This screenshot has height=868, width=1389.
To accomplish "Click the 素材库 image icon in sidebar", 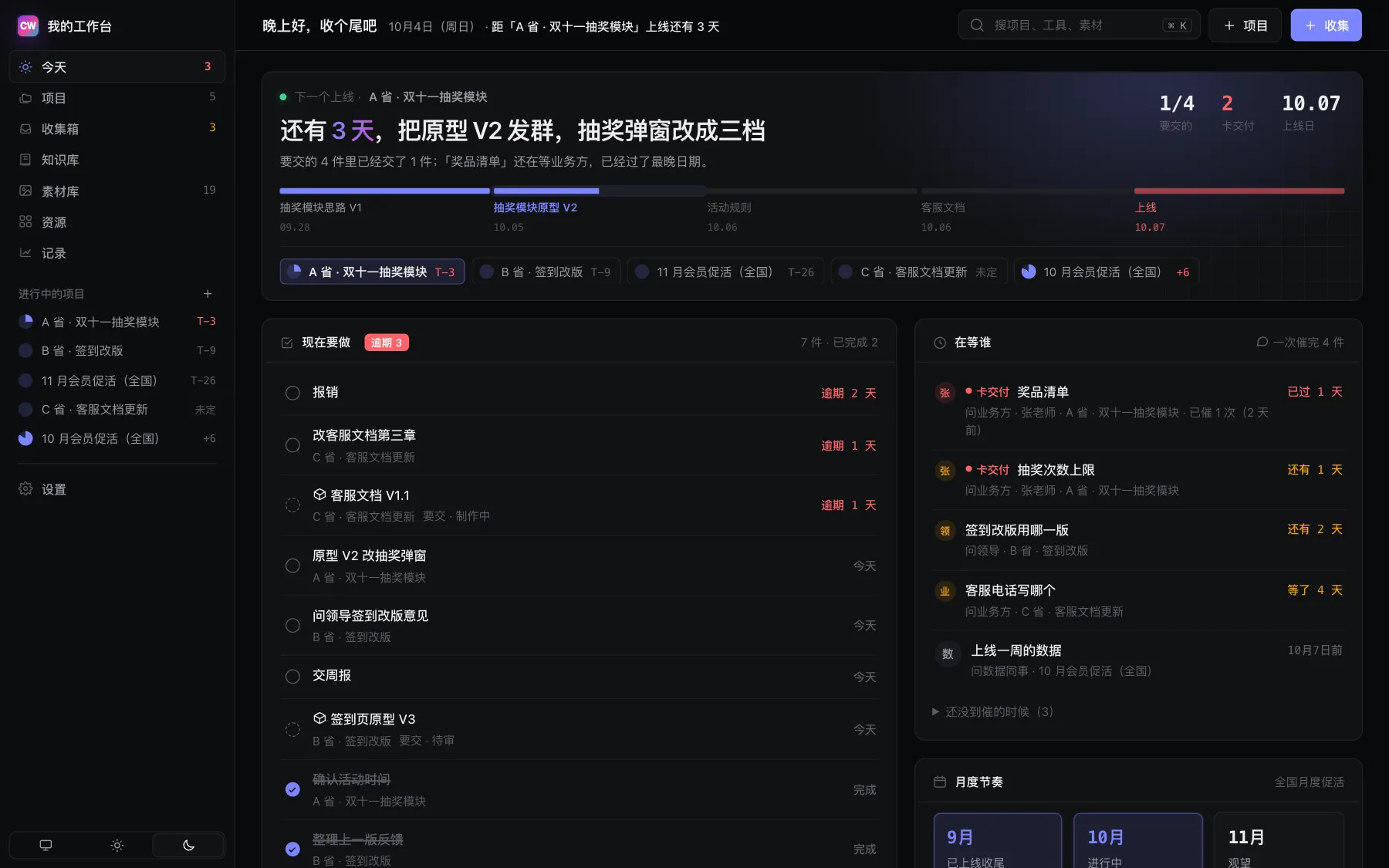I will click(25, 191).
